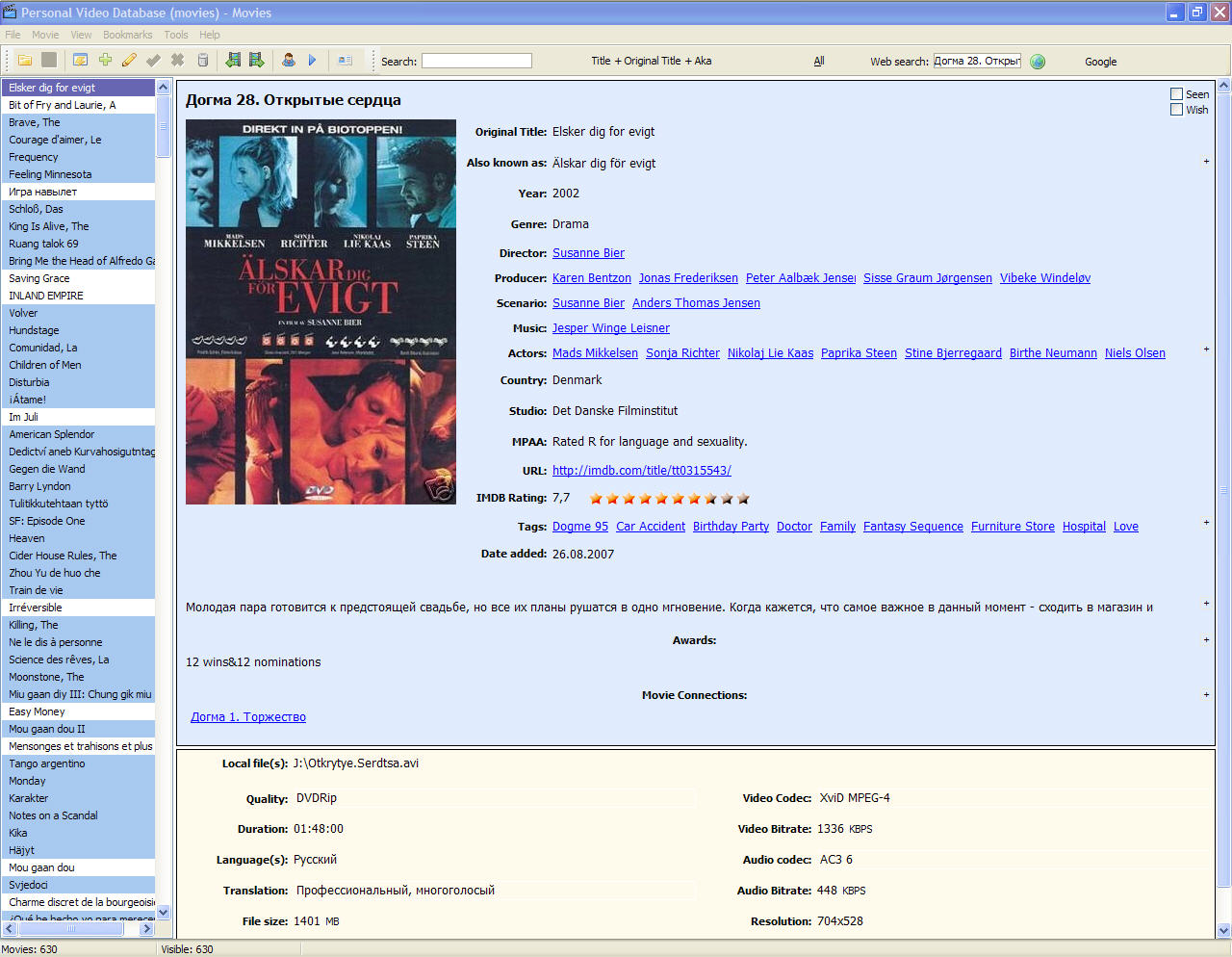Expand the Actors list plus sign

[1206, 349]
